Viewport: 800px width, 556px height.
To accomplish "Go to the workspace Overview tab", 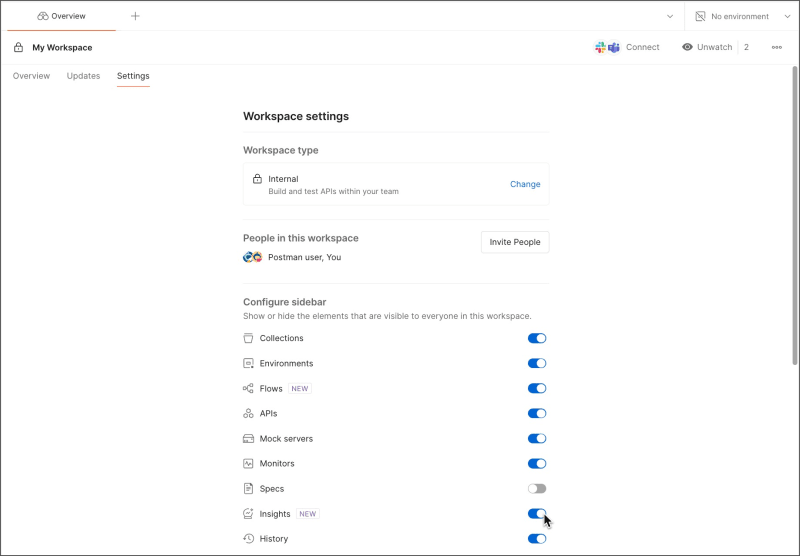I will pyautogui.click(x=31, y=76).
